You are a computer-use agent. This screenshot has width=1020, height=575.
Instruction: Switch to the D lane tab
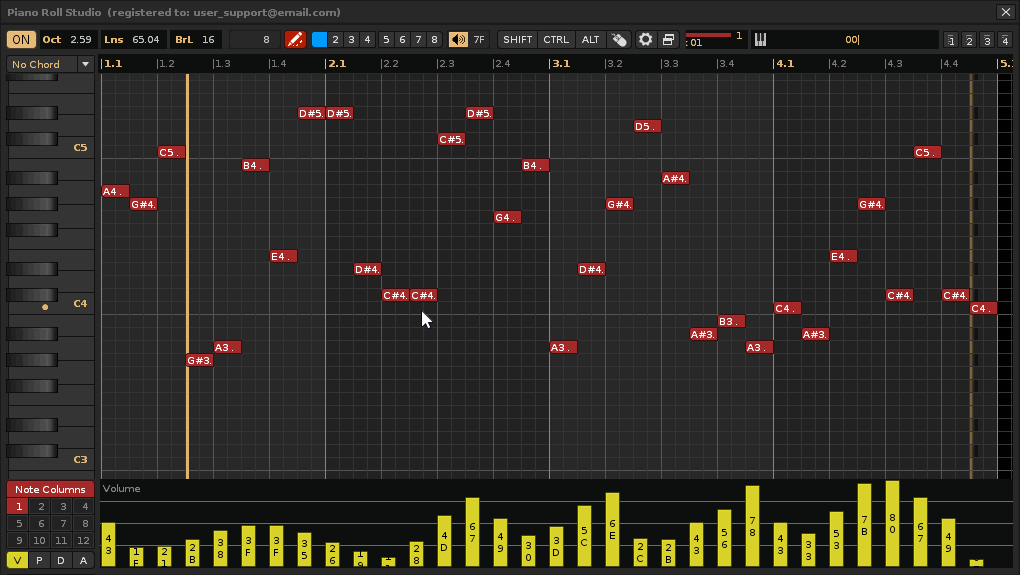(x=61, y=560)
